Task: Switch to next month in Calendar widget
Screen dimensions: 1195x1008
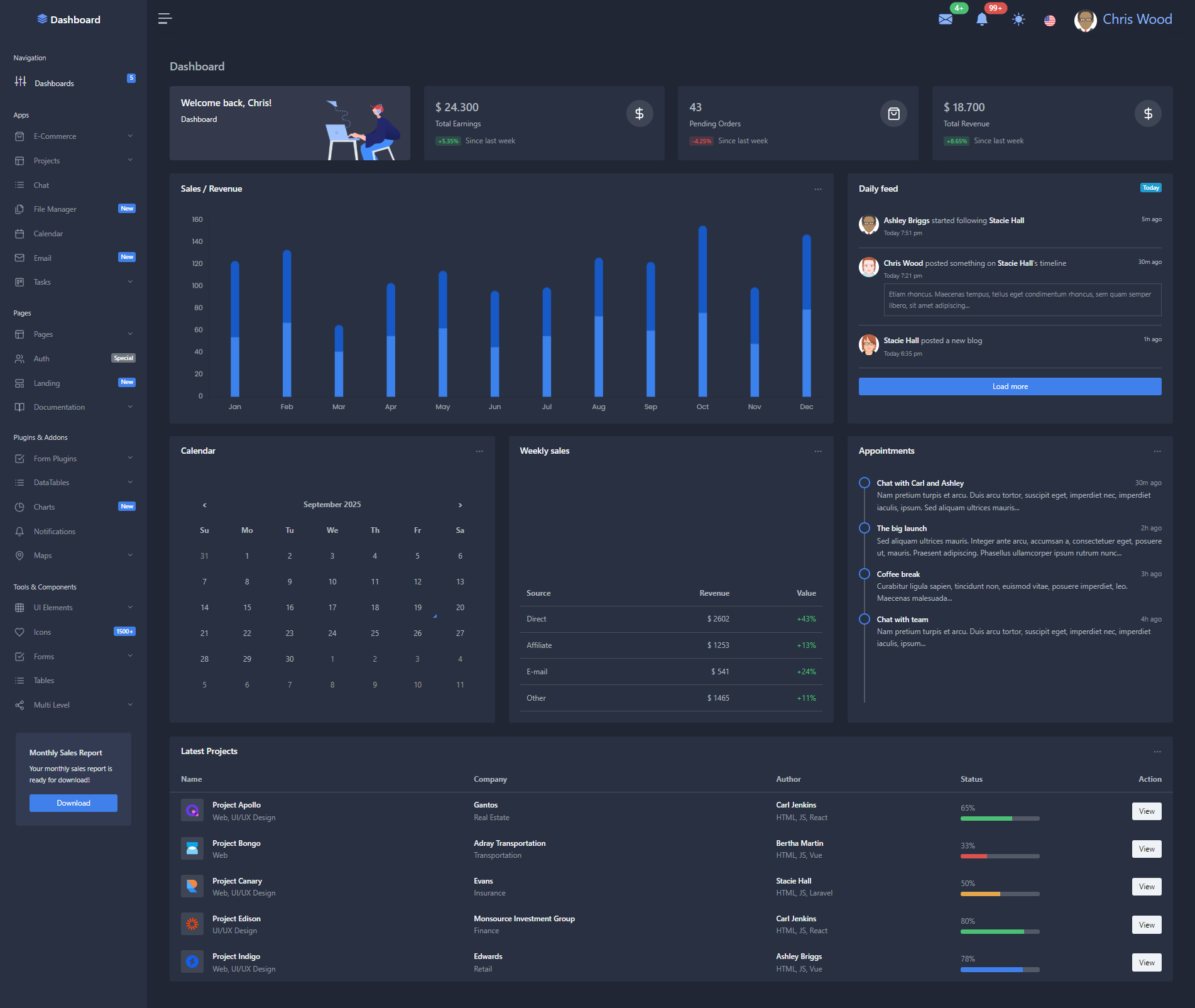Action: point(460,505)
